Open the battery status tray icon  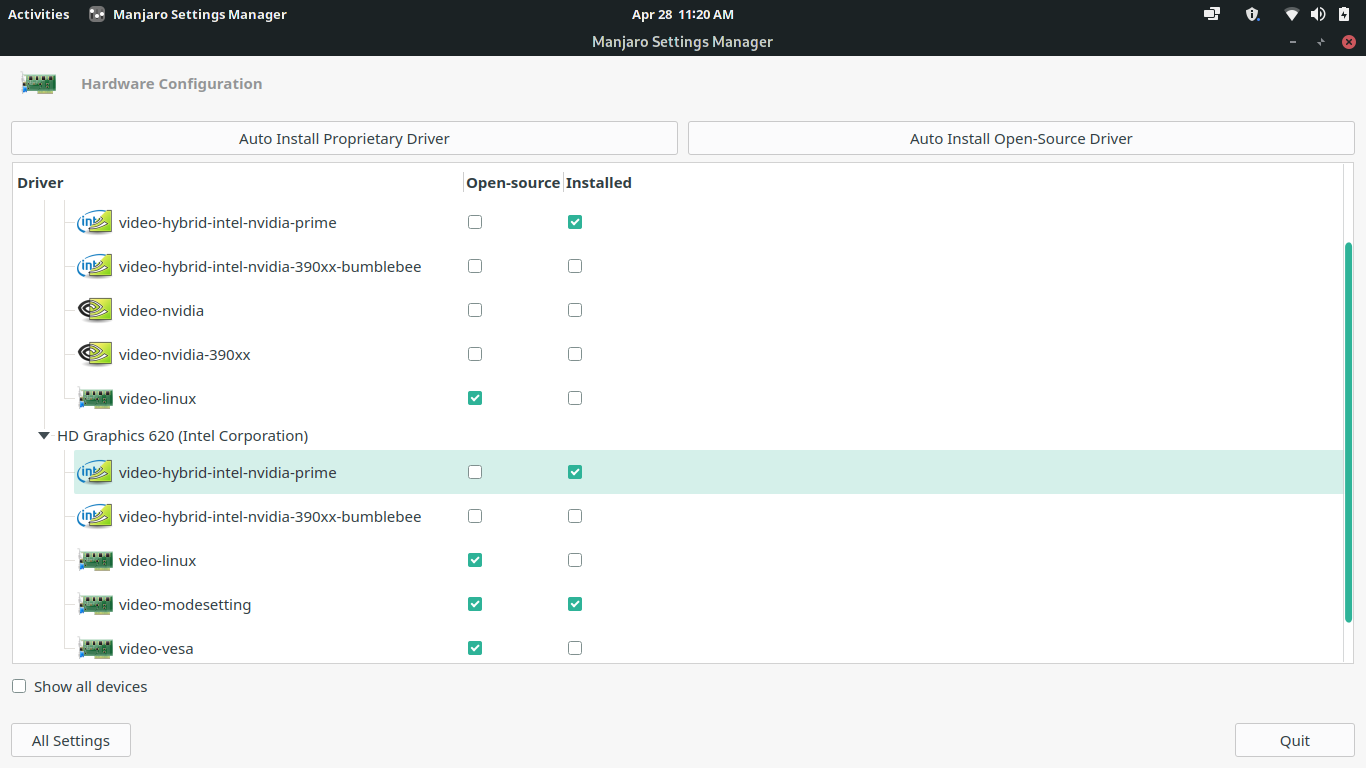pyautogui.click(x=1343, y=14)
